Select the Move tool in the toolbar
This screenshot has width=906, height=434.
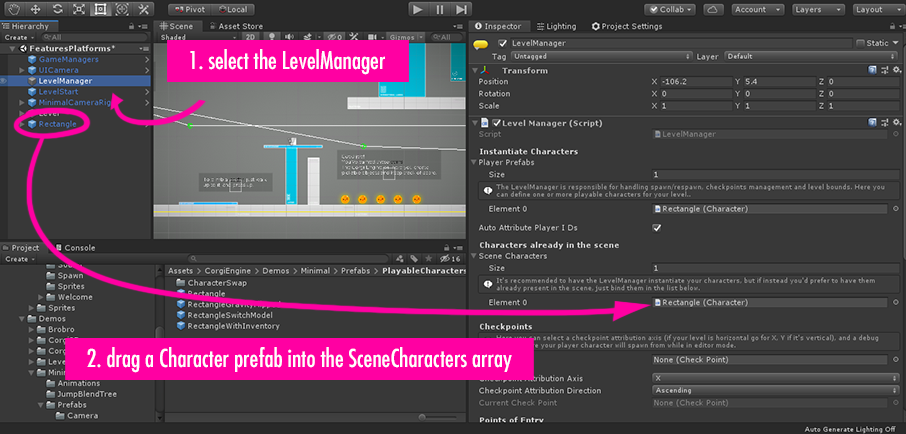[x=35, y=9]
